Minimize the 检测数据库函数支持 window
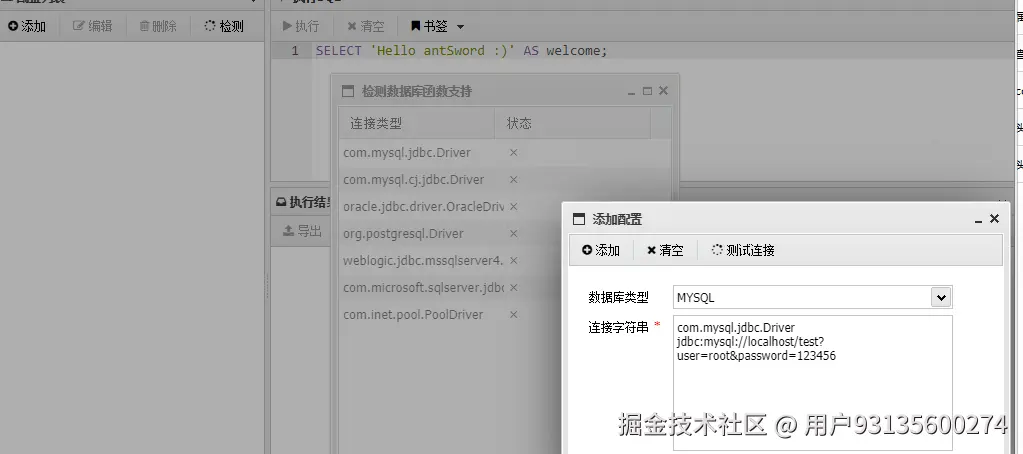This screenshot has width=1023, height=454. click(632, 92)
